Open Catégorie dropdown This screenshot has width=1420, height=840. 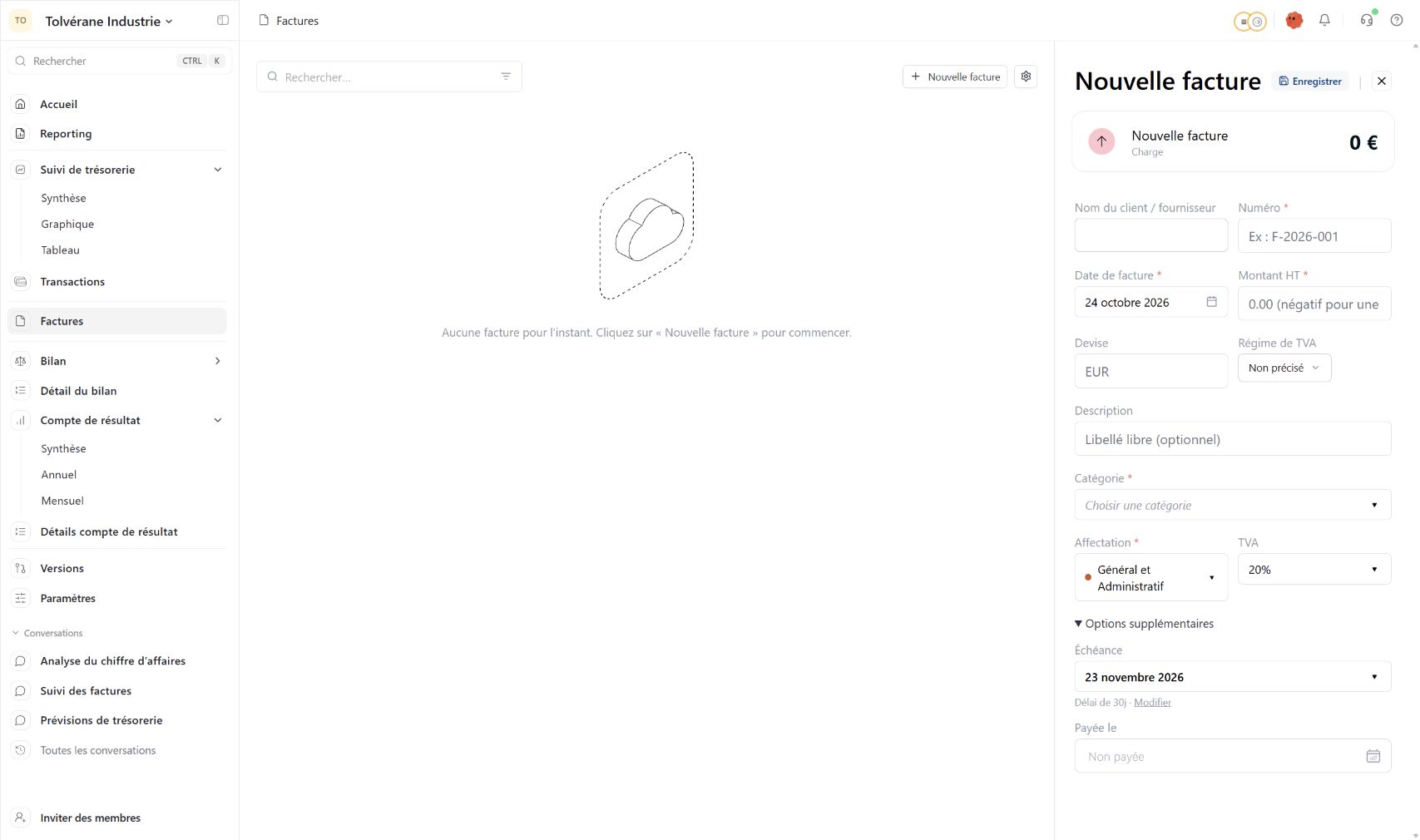(x=1233, y=505)
